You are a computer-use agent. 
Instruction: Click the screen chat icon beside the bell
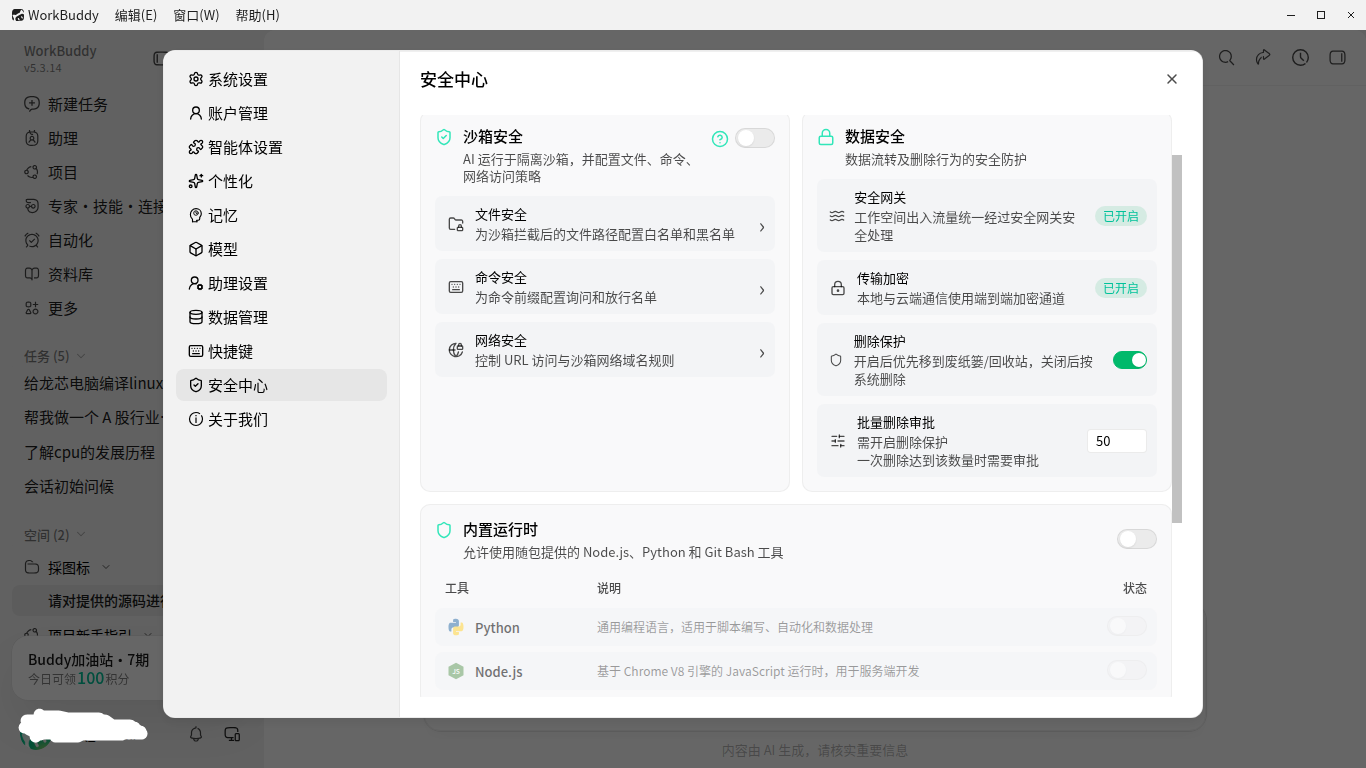232,734
